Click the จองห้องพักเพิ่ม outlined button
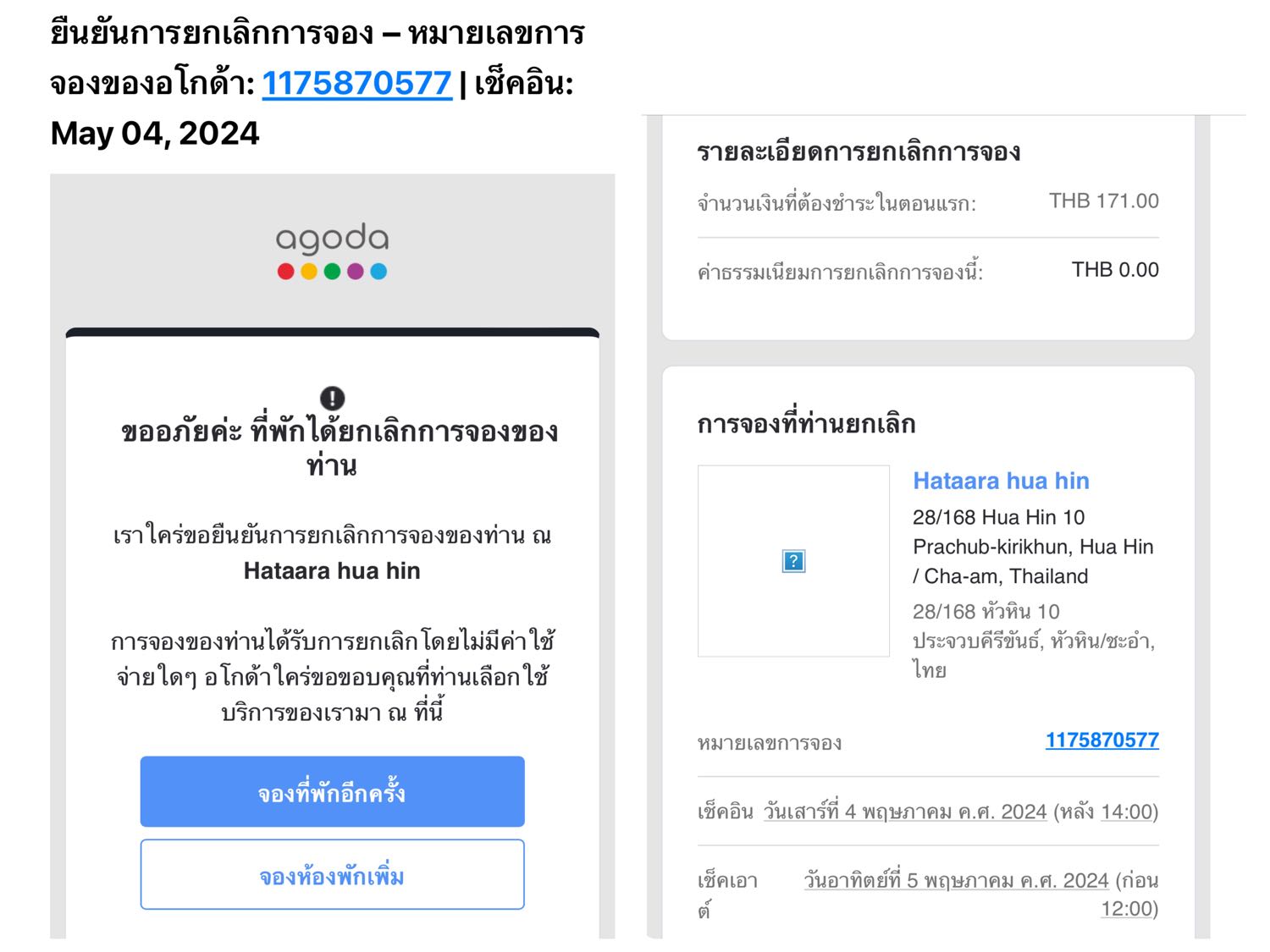This screenshot has height=952, width=1270. (x=332, y=875)
